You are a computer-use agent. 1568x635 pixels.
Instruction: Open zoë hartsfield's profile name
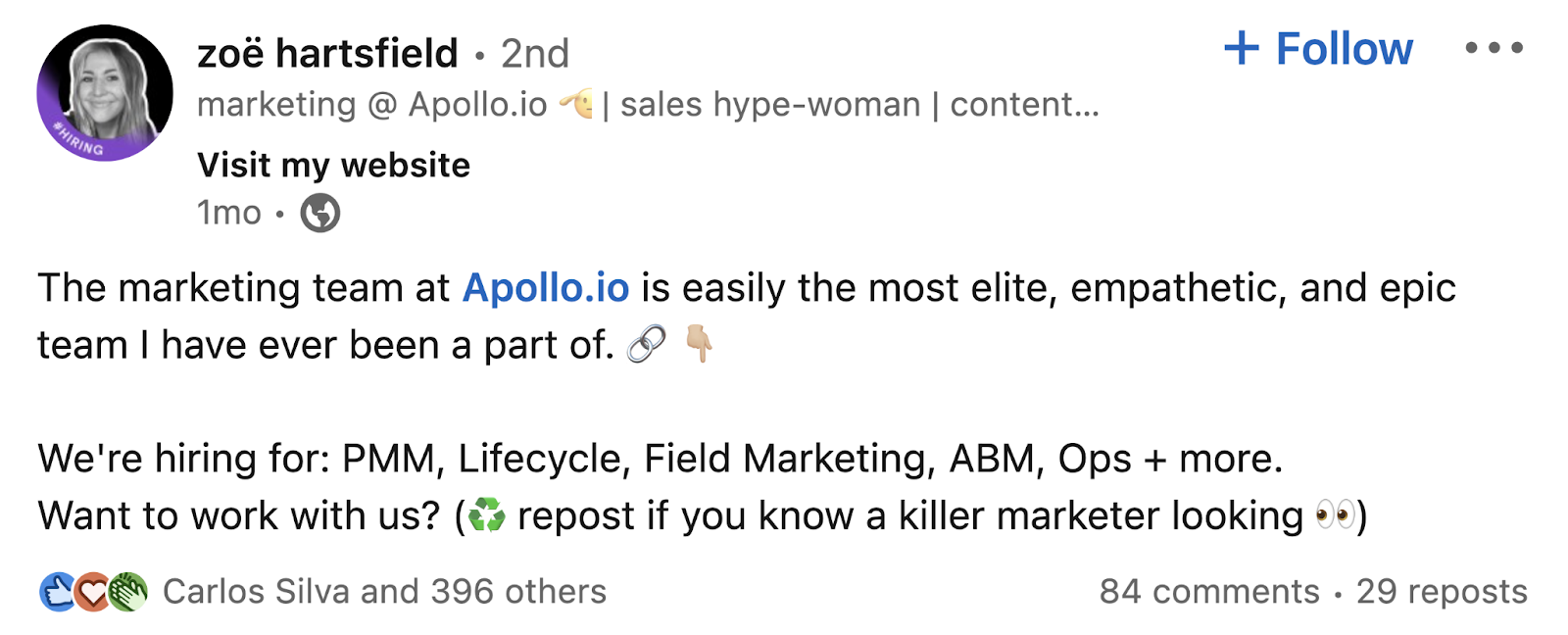(328, 54)
